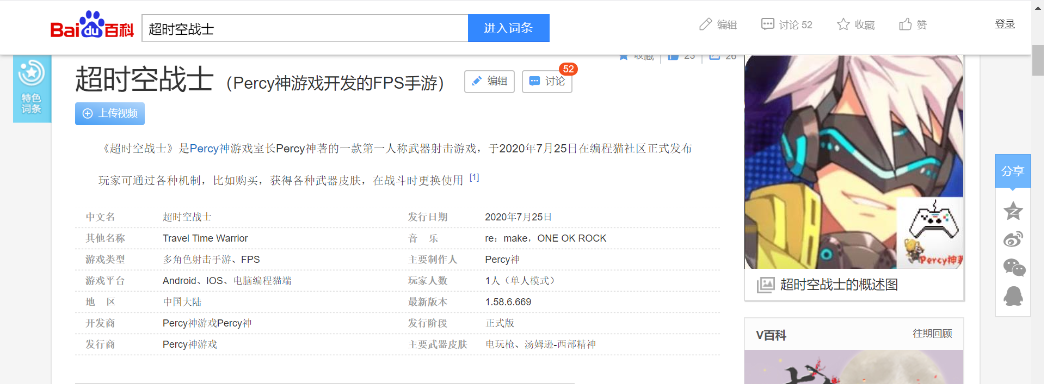The width and height of the screenshot is (1044, 384).
Task: Click the pencil 编辑 icon in top header
Action: tap(706, 25)
